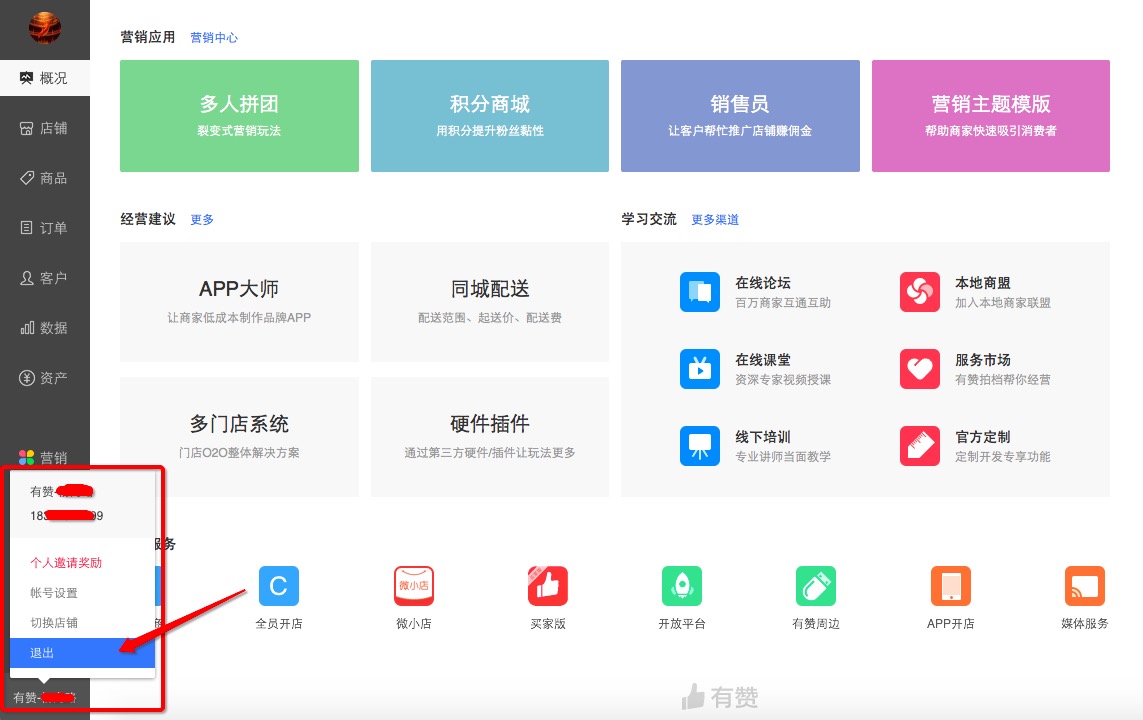Viewport: 1143px width, 720px height.
Task: Open the APP大师 suggestion card
Action: [x=239, y=302]
